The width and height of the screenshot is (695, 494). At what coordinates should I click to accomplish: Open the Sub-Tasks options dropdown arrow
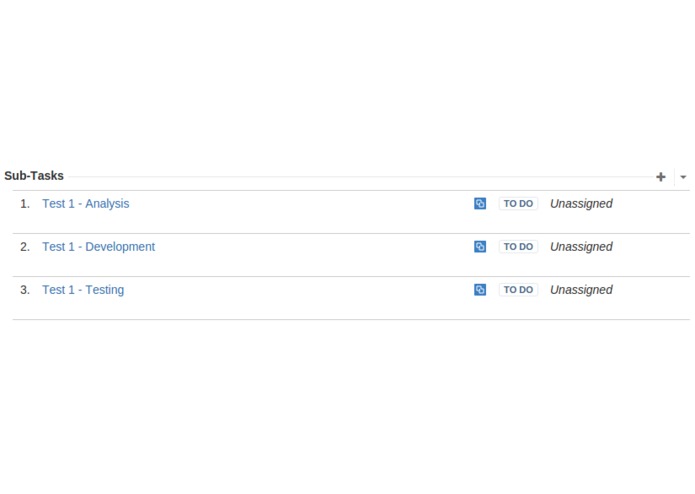point(683,177)
